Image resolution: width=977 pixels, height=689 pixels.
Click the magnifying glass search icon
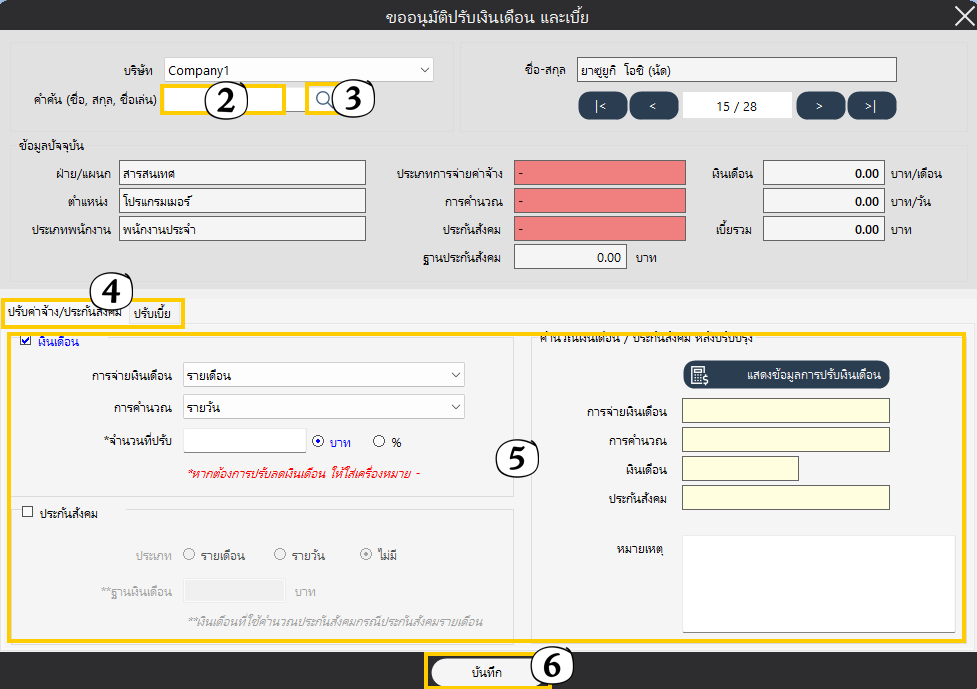322,99
